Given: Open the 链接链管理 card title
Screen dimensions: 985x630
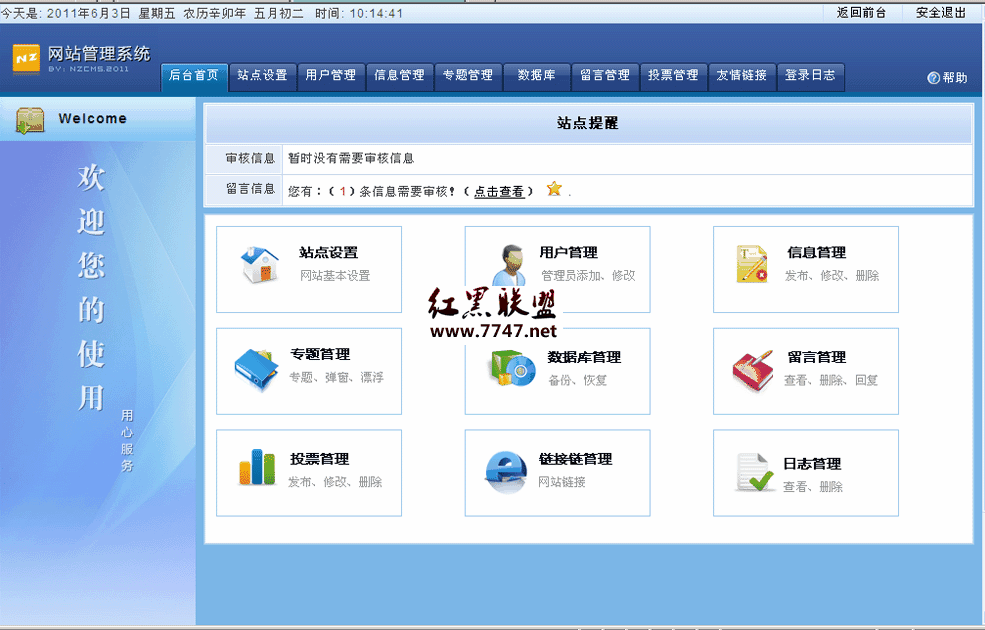Looking at the screenshot, I should 575,459.
